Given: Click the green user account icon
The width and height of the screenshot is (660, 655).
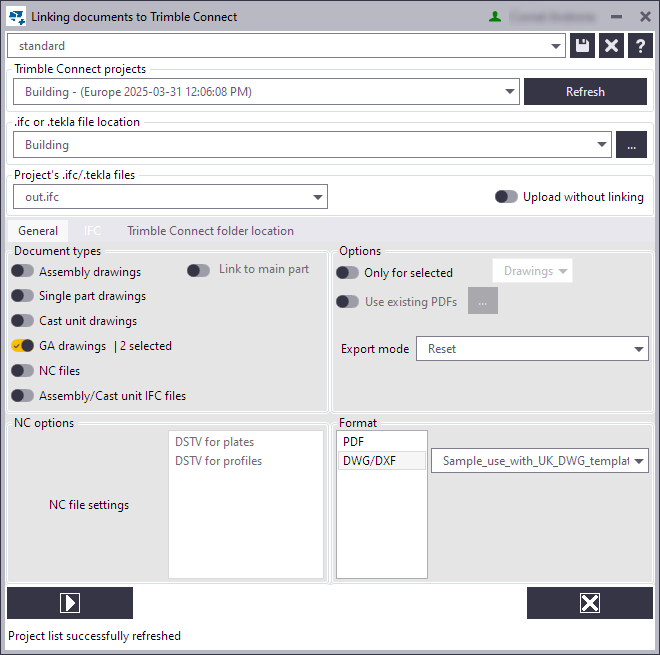Looking at the screenshot, I should [495, 17].
